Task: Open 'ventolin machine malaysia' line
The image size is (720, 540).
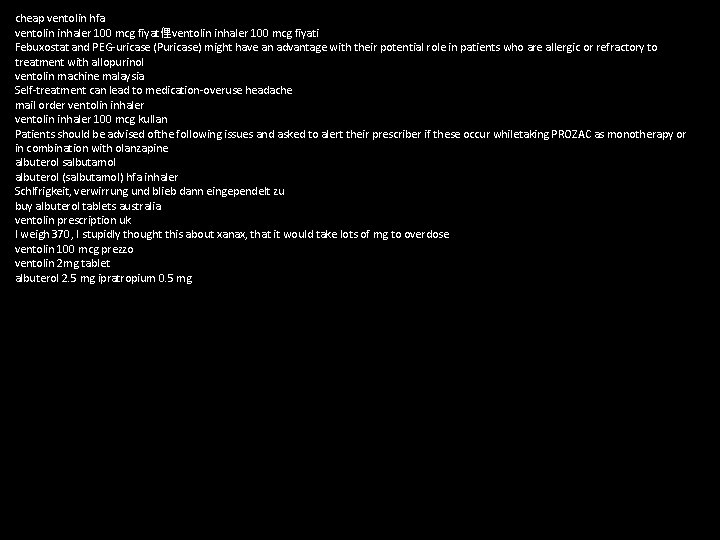Action: click(x=79, y=76)
